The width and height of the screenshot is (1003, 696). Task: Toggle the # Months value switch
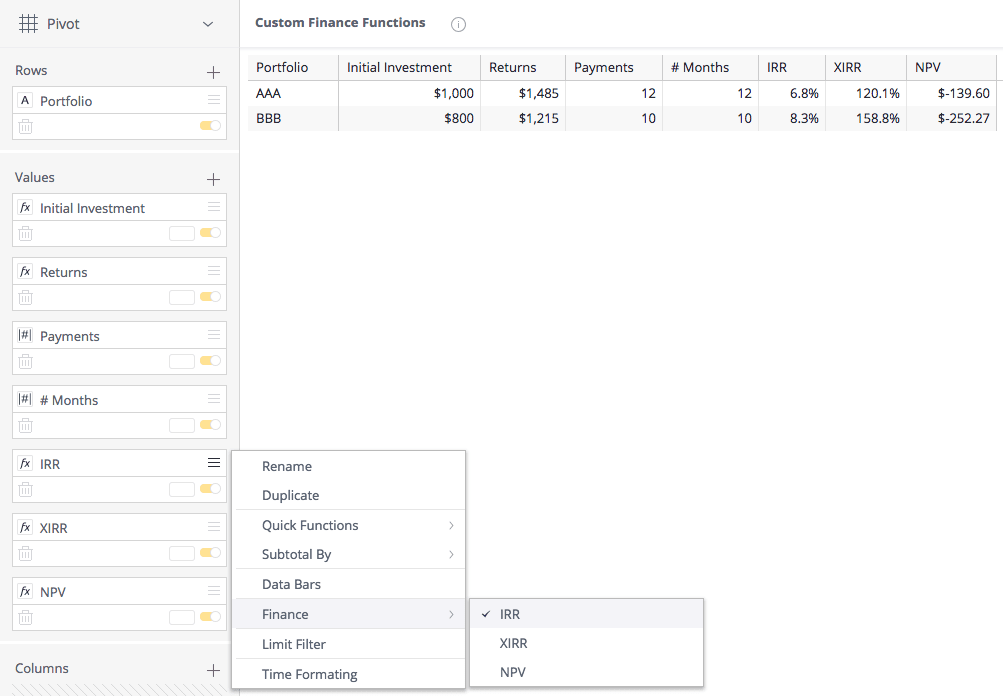point(210,425)
